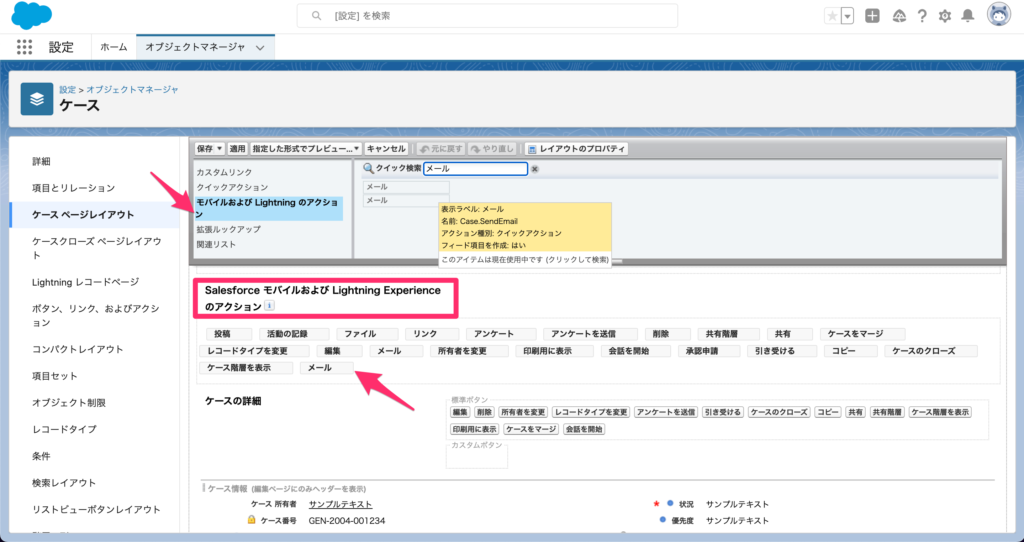The image size is (1024, 542).
Task: Select the 活動の記録 action
Action: click(294, 334)
